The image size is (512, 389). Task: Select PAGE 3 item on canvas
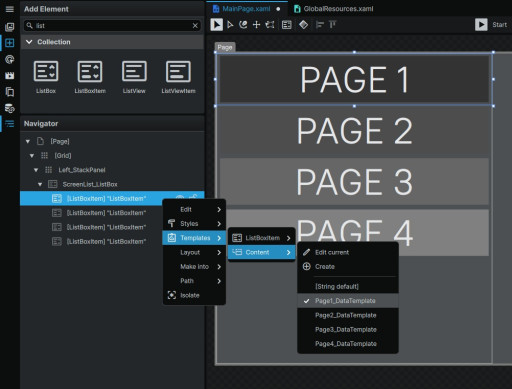(x=354, y=182)
